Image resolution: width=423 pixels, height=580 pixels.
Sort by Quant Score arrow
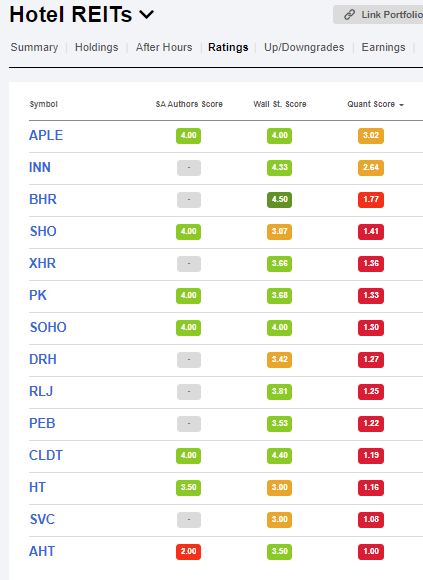(x=402, y=105)
